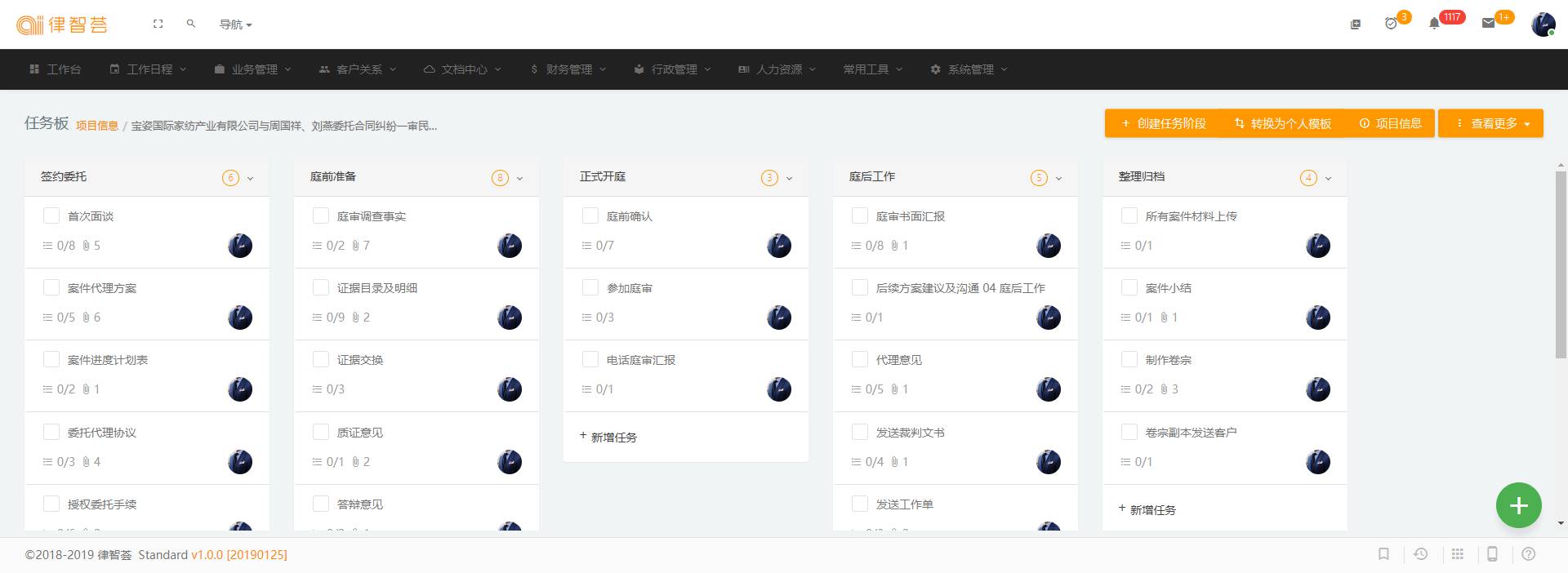Expand the 签约委托 column chevron
This screenshot has height=573, width=1568.
pos(251,178)
